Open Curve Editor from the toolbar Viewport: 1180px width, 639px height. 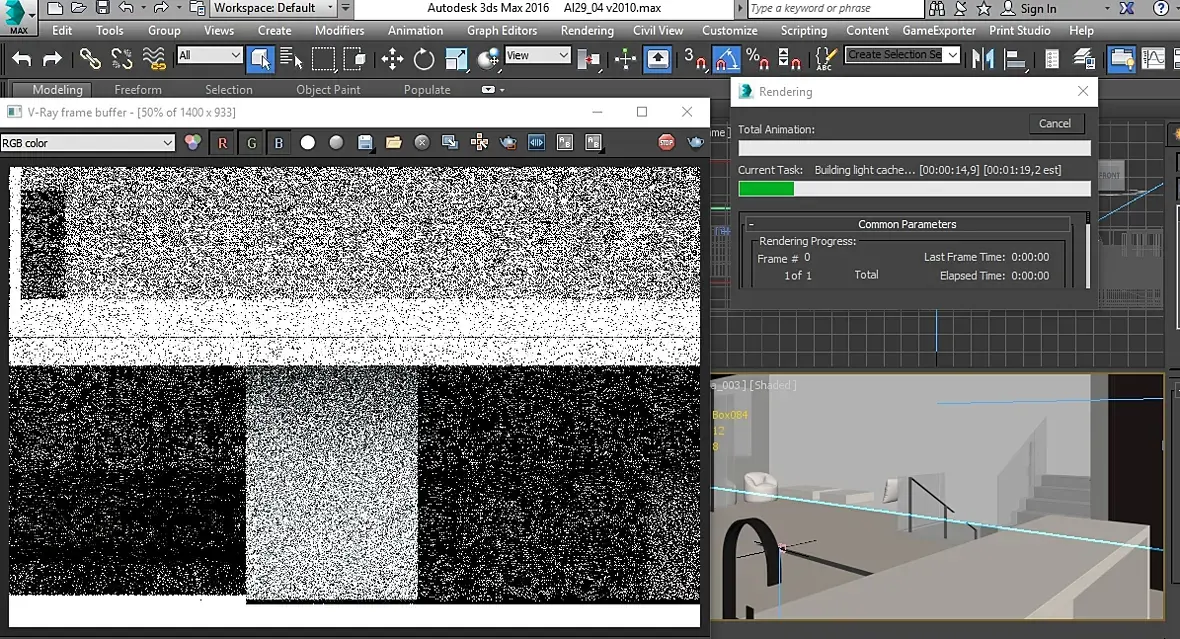[x=1153, y=59]
